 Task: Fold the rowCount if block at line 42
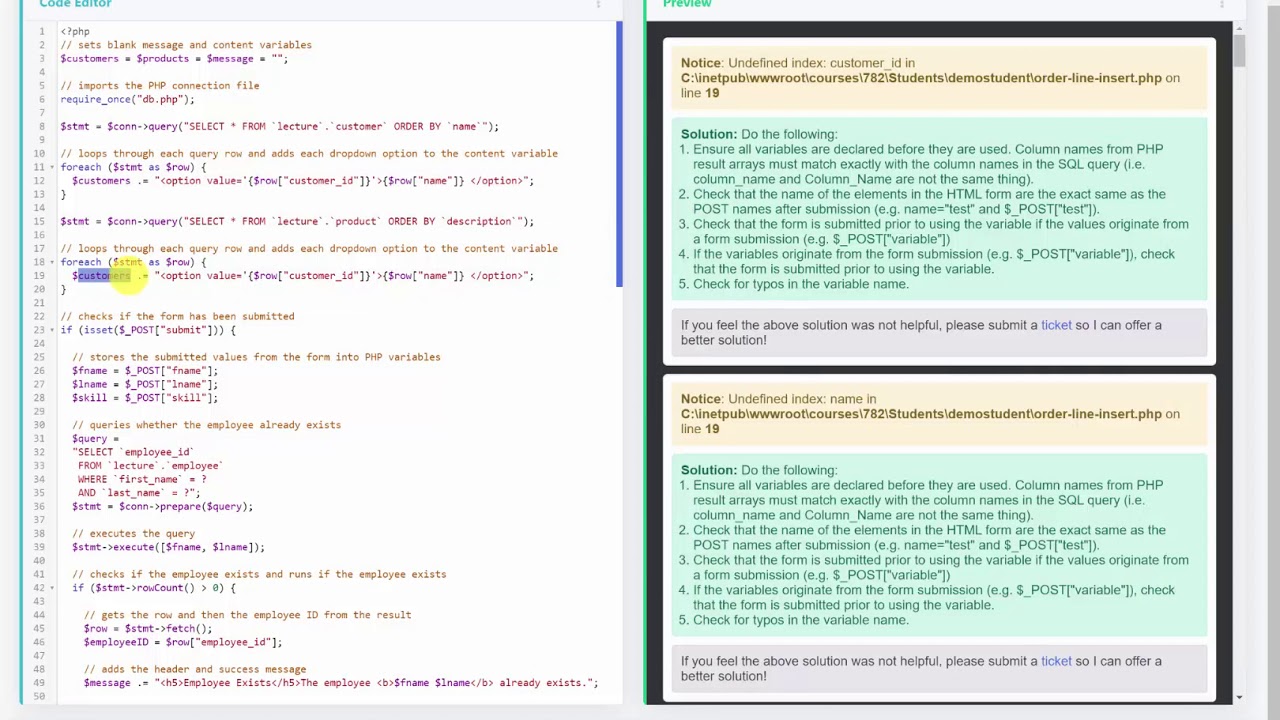[52, 588]
